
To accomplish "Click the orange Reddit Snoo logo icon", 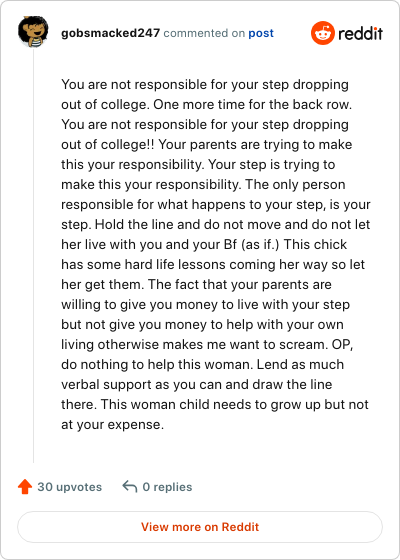I will (323, 33).
